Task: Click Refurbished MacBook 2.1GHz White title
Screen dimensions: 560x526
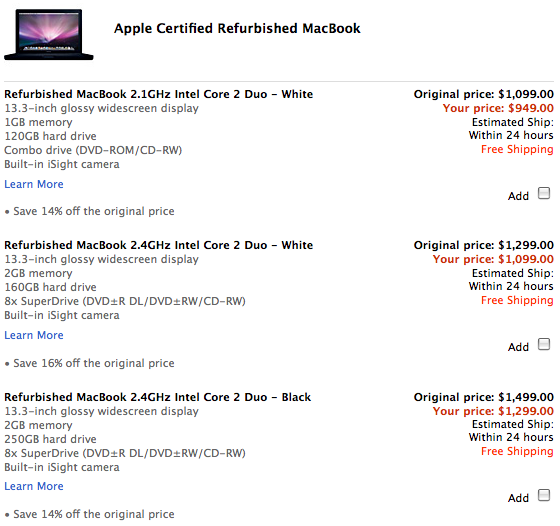Action: 159,94
